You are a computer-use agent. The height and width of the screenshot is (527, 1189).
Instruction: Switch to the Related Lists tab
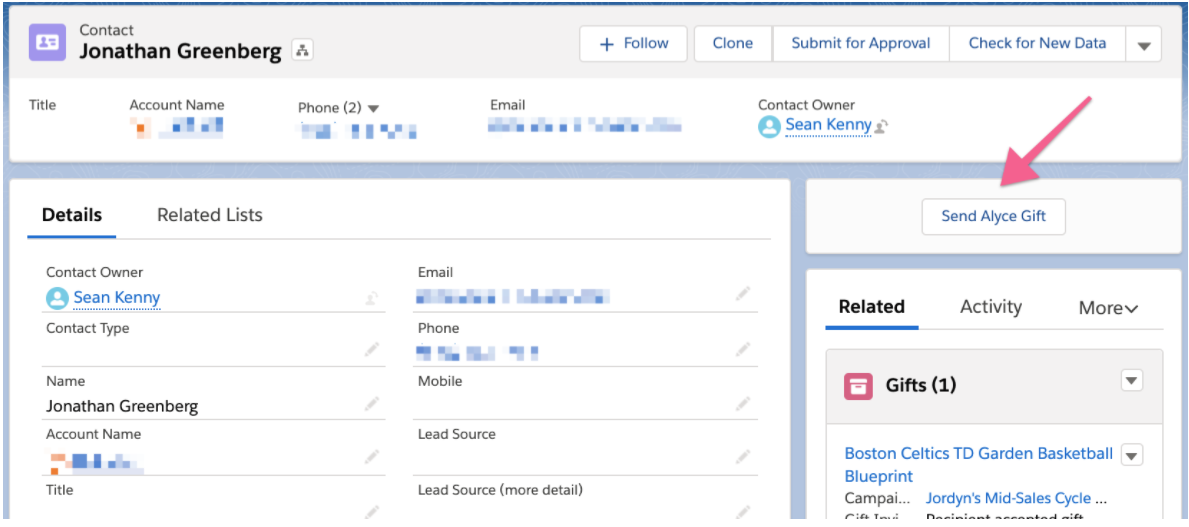tap(209, 215)
